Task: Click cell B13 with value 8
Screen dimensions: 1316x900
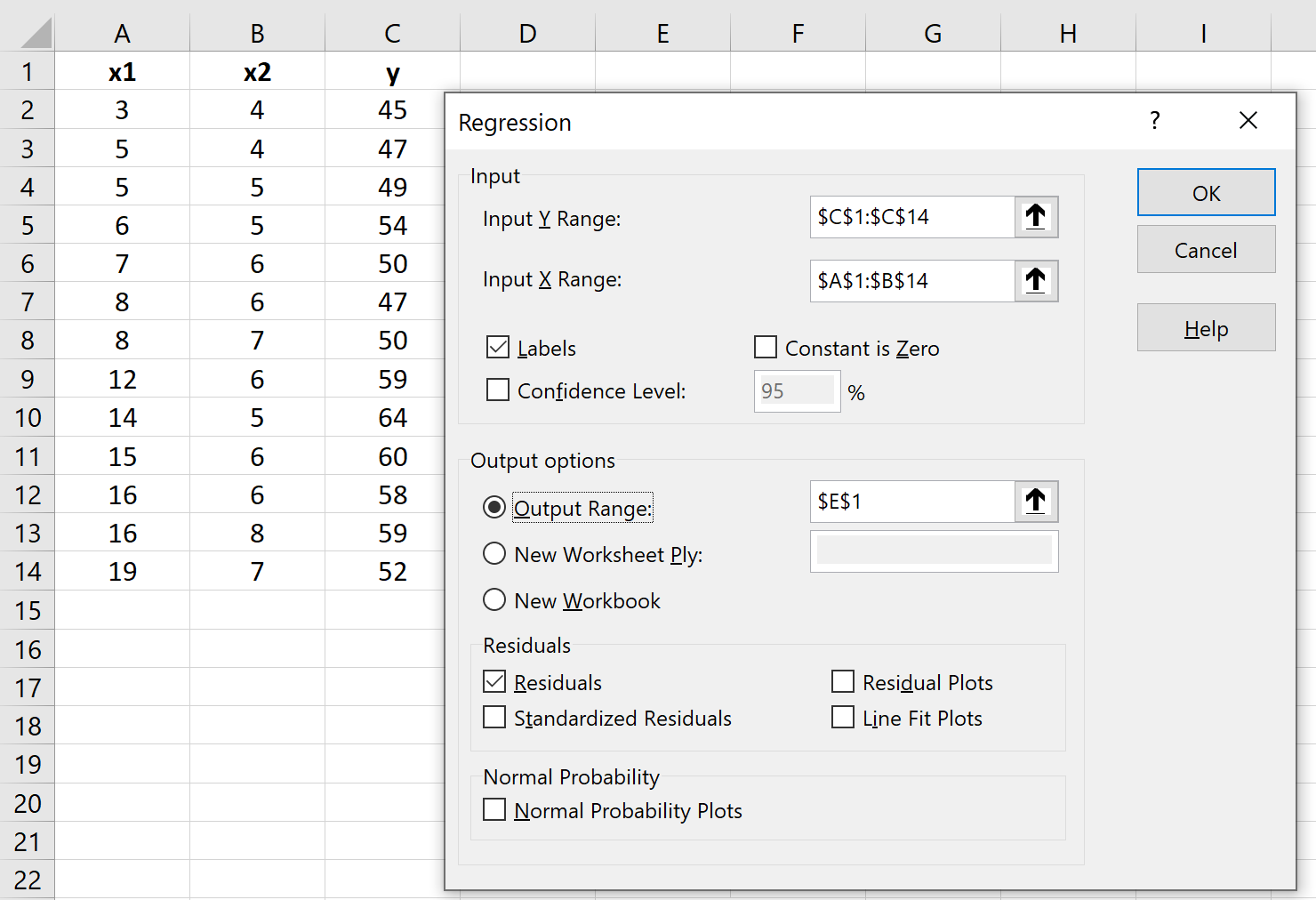Action: coord(258,533)
